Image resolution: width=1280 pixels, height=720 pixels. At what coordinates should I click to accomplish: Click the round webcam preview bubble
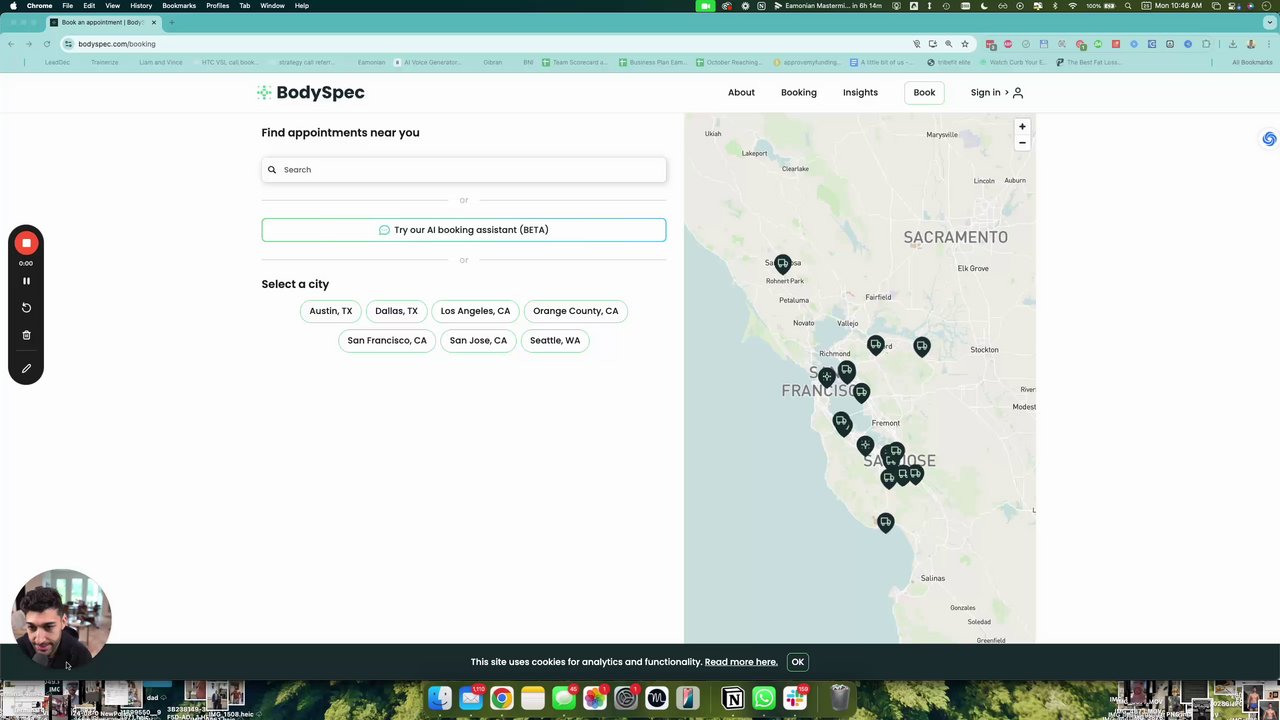click(61, 619)
